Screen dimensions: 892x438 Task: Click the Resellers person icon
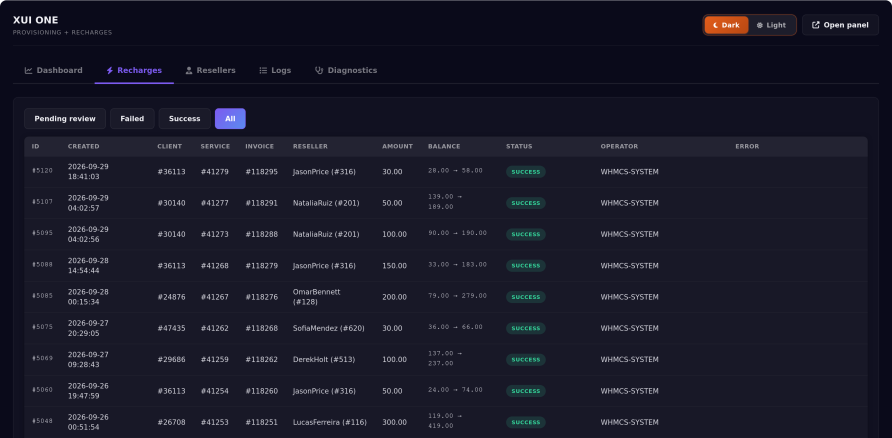coord(189,71)
